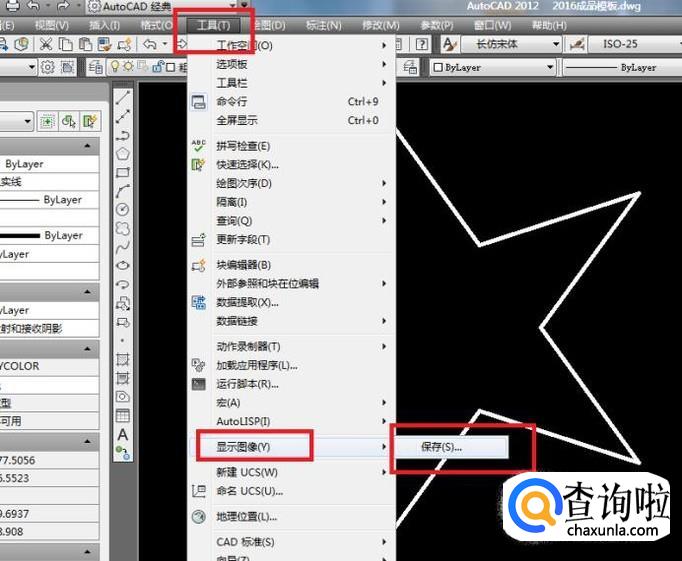
Task: Collapse section above 77.5056 value
Action: pos(87,441)
